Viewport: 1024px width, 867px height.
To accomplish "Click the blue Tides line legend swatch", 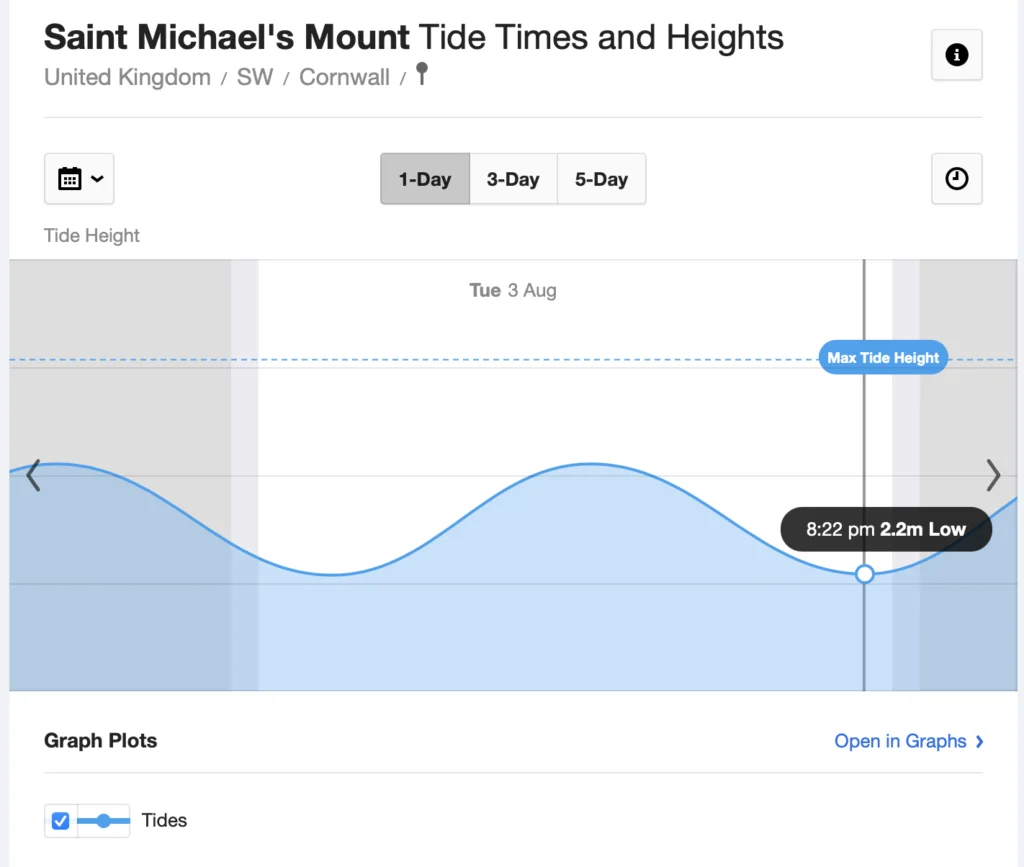I will tap(103, 821).
